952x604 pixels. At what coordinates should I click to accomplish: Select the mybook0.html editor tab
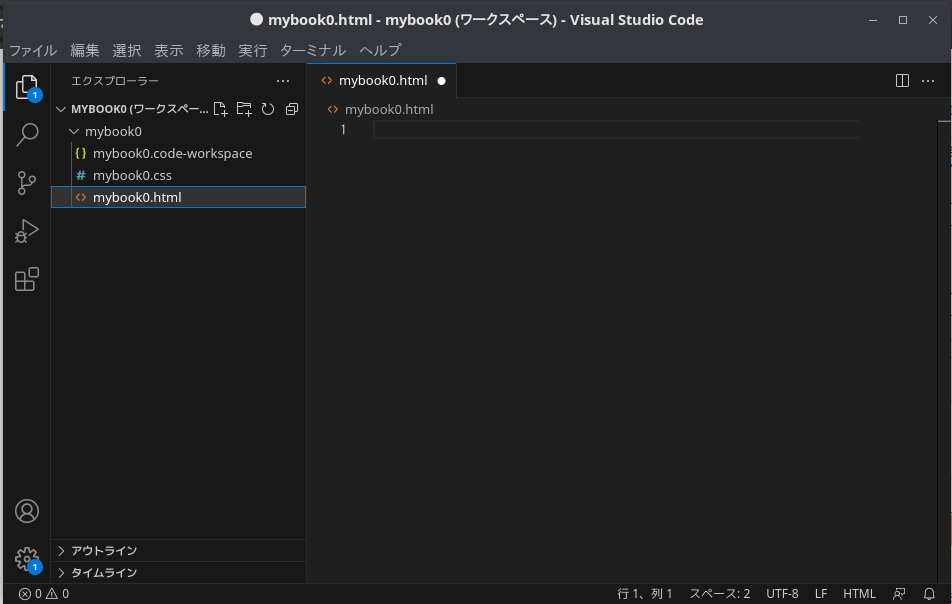pyautogui.click(x=382, y=81)
